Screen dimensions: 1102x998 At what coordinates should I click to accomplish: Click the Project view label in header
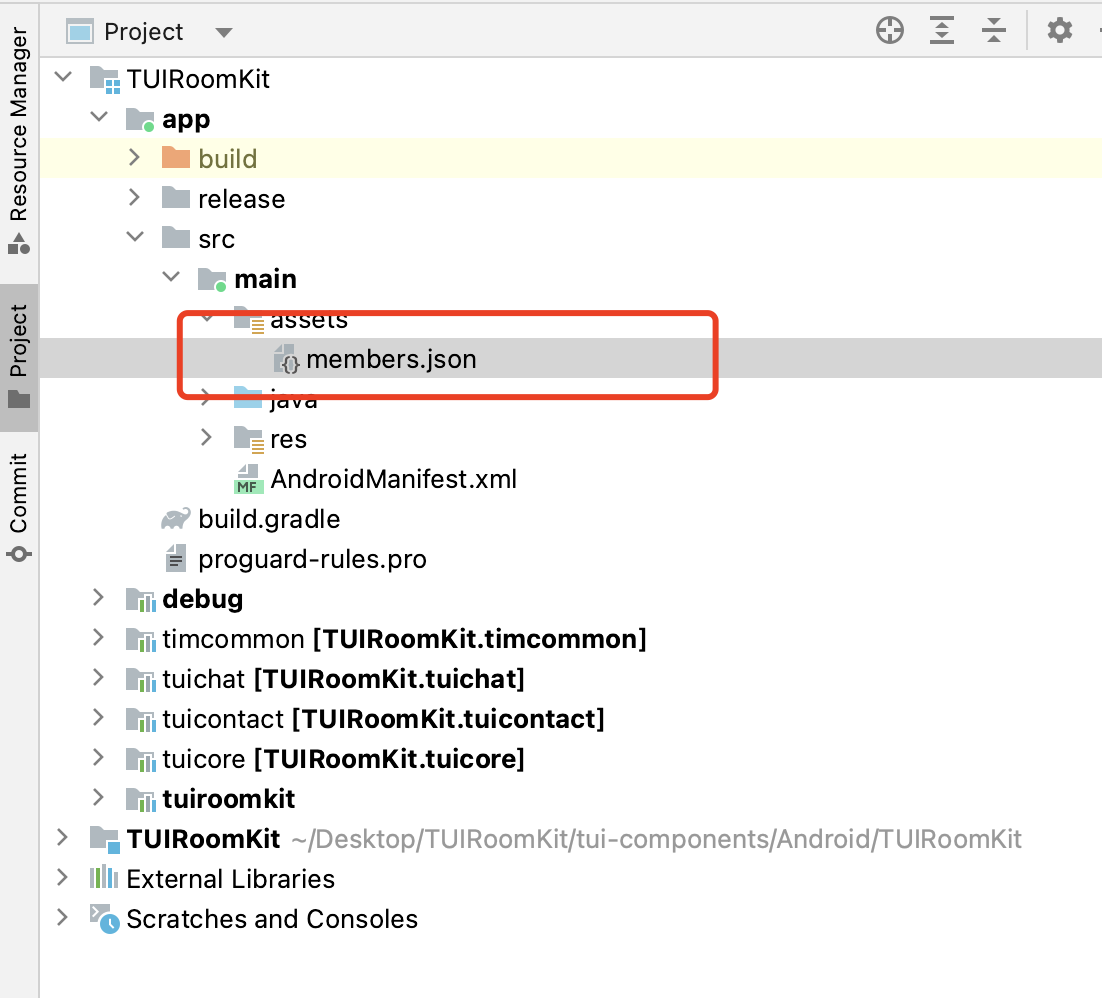click(143, 32)
